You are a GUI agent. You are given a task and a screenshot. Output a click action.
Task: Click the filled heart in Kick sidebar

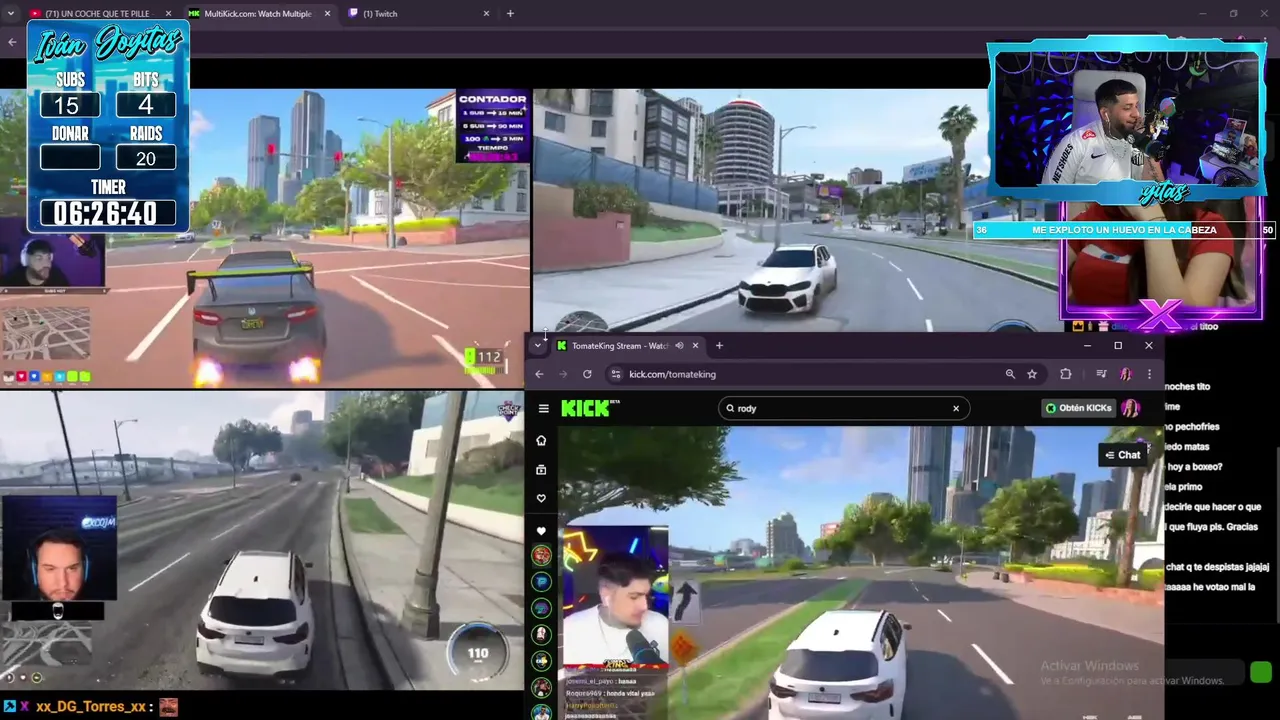tap(541, 531)
